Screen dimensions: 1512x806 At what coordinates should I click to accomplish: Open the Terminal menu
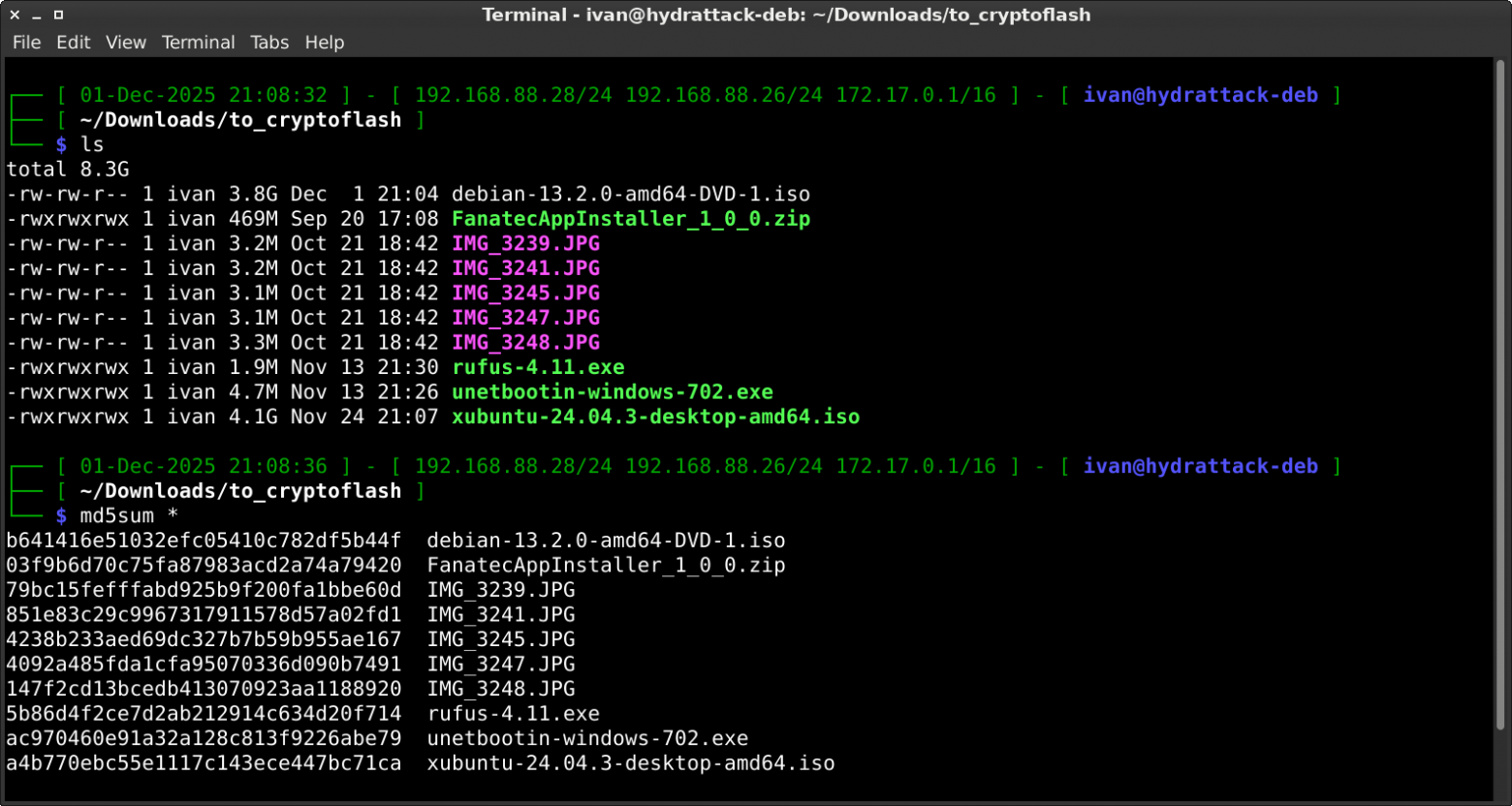198,43
